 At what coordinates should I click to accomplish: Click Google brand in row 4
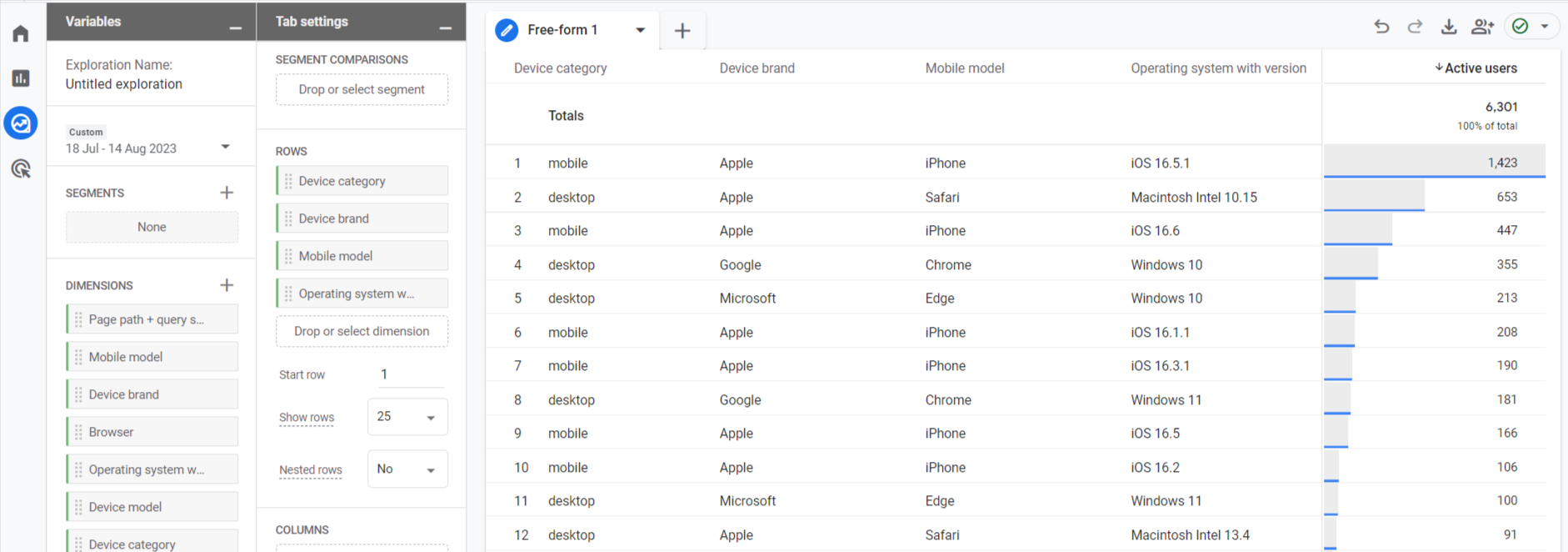(740, 265)
